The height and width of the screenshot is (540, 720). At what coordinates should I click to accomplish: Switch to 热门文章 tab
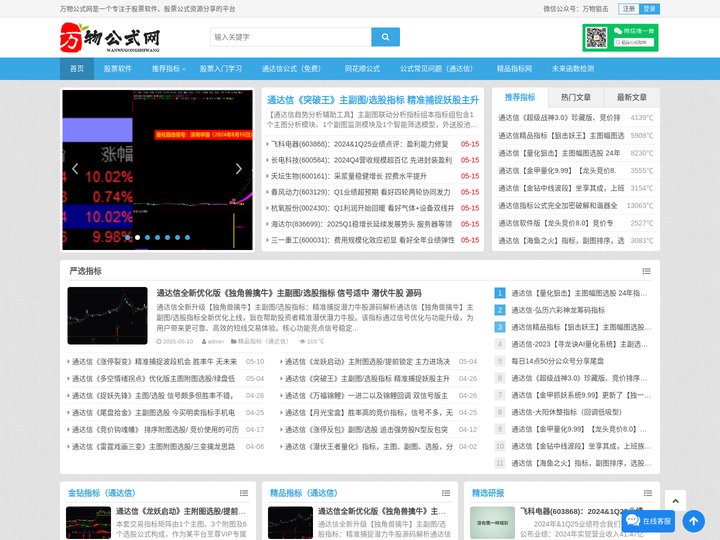[x=576, y=97]
